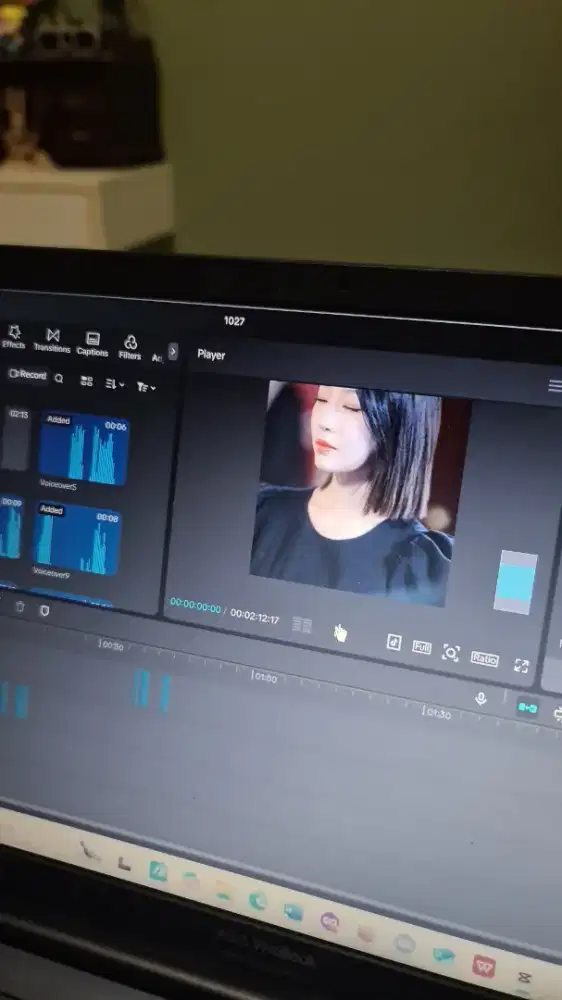
Task: Click the project title 1027
Action: click(234, 321)
